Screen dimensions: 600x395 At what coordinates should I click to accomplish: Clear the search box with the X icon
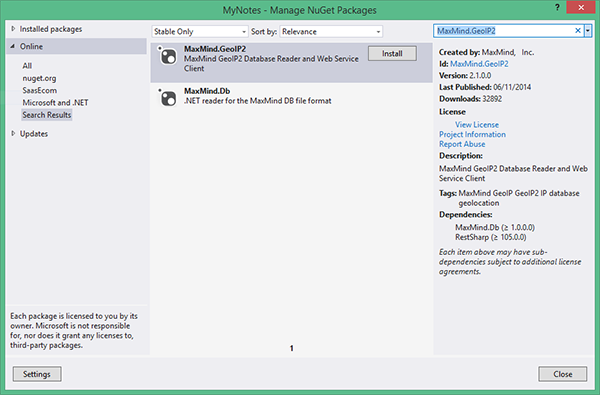click(x=578, y=31)
